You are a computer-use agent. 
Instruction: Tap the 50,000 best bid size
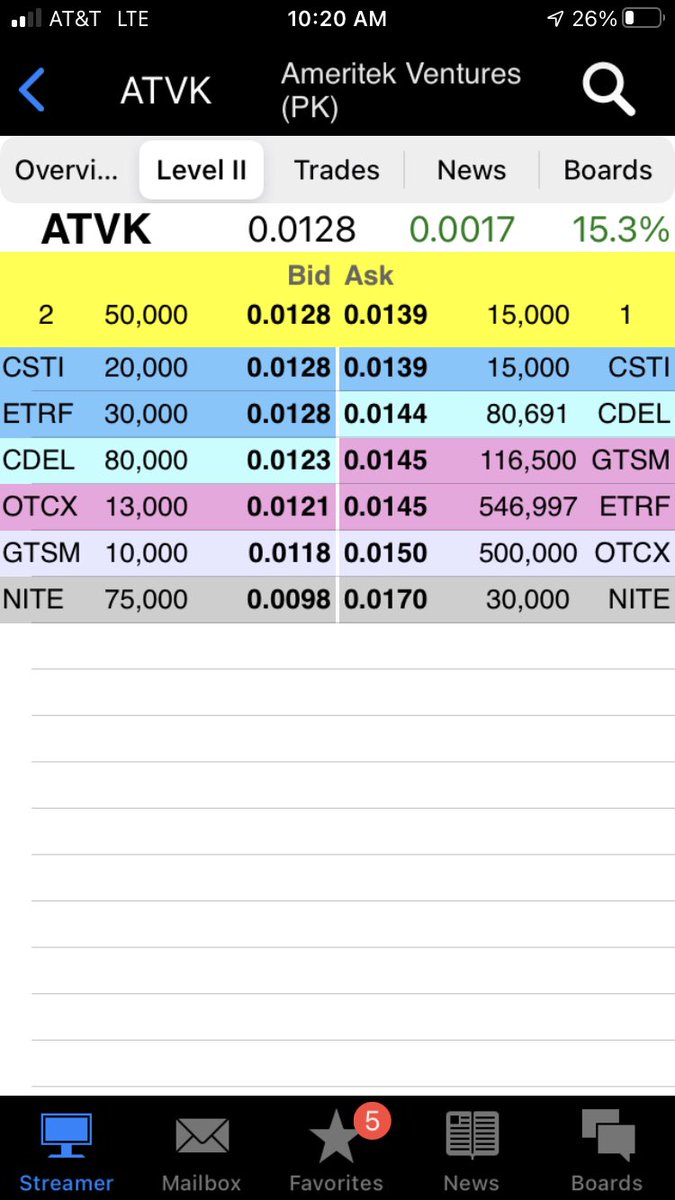point(146,315)
